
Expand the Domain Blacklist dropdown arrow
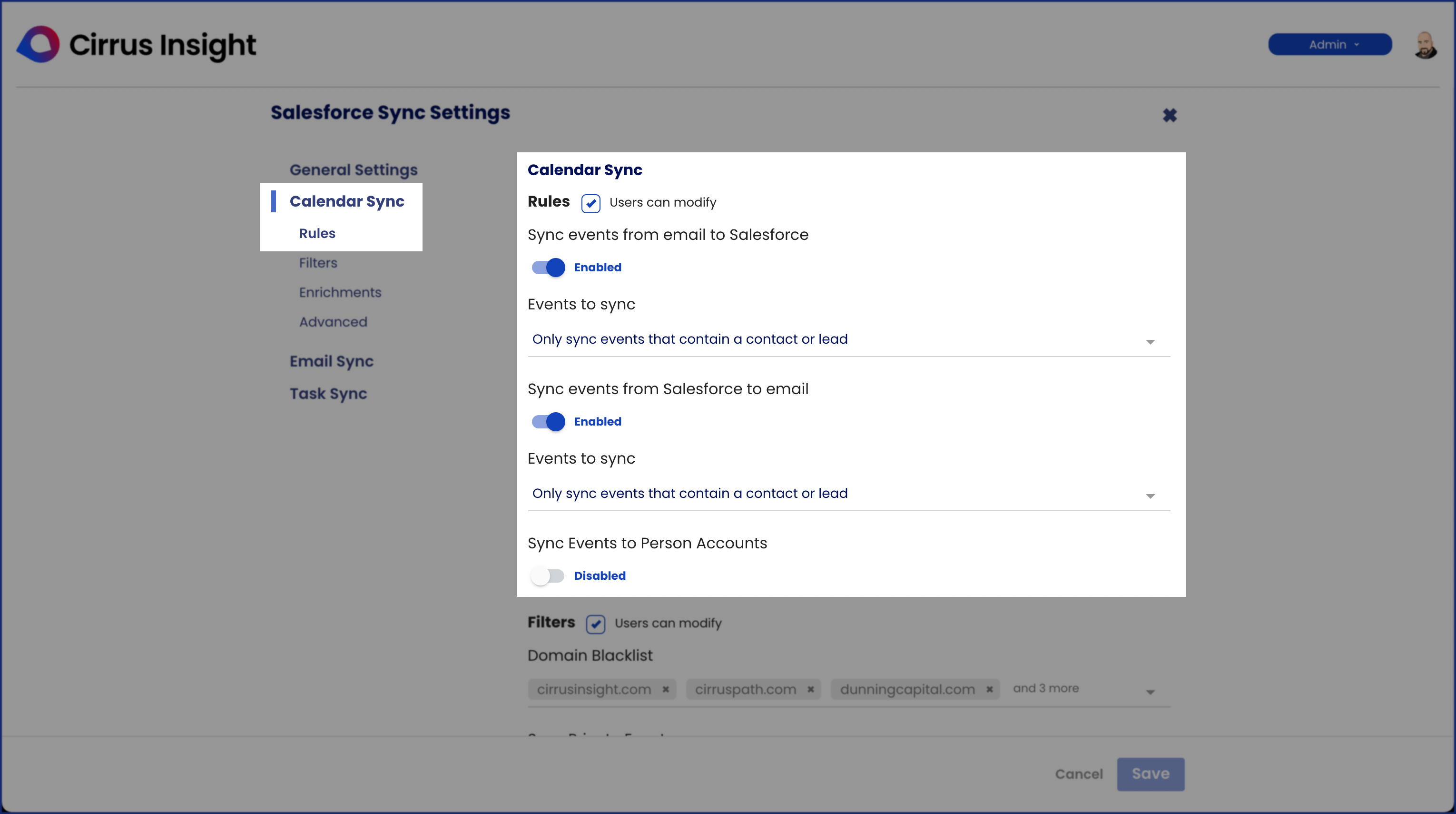point(1150,692)
